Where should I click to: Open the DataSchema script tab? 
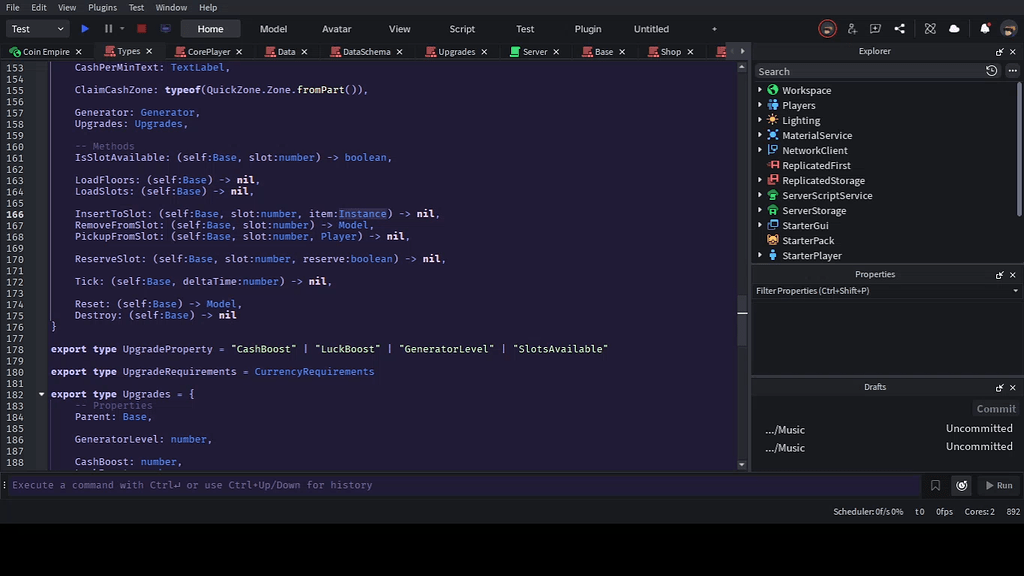366,52
